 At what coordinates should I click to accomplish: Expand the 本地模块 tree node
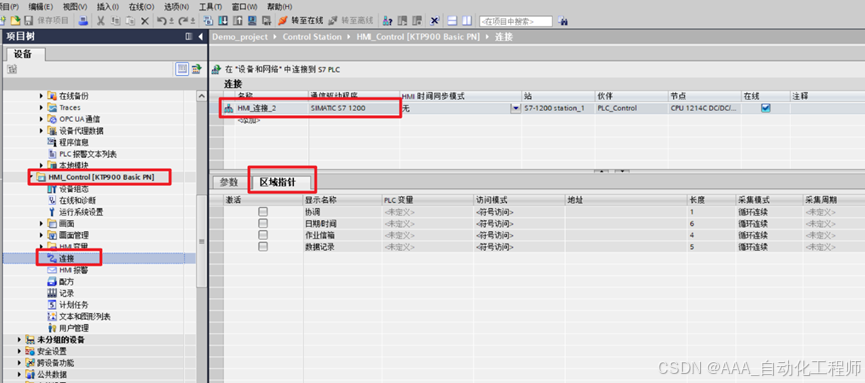click(41, 165)
